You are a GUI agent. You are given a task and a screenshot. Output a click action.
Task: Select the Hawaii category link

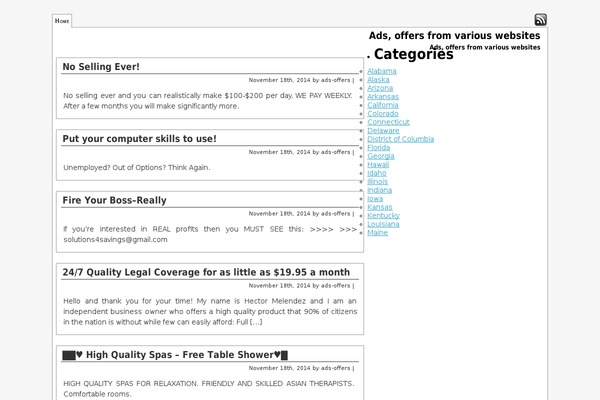[378, 165]
